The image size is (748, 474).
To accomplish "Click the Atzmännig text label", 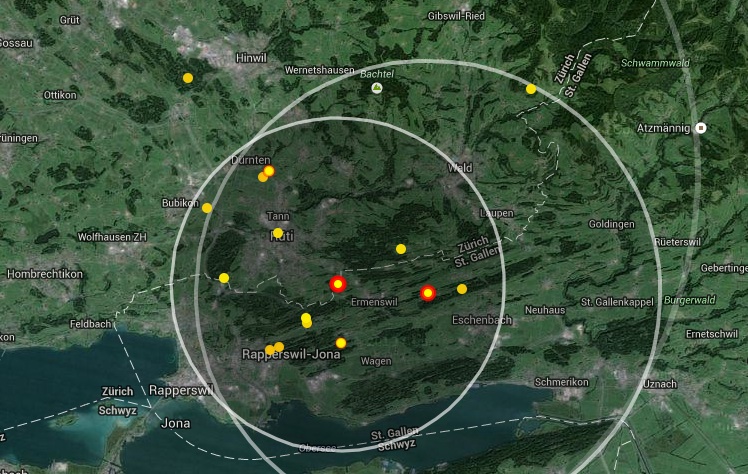I will [663, 128].
